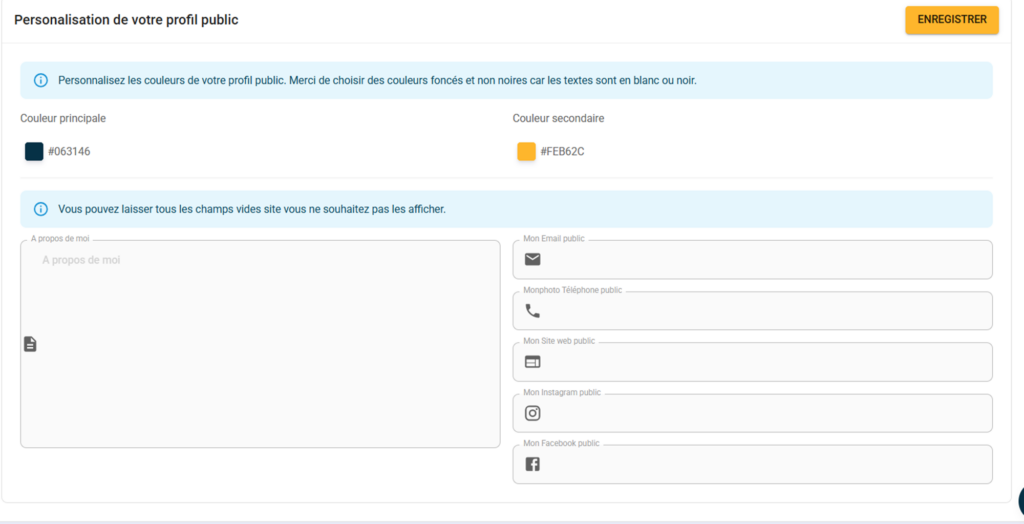Click the #063146 hex code text
1024x524 pixels.
coord(69,152)
